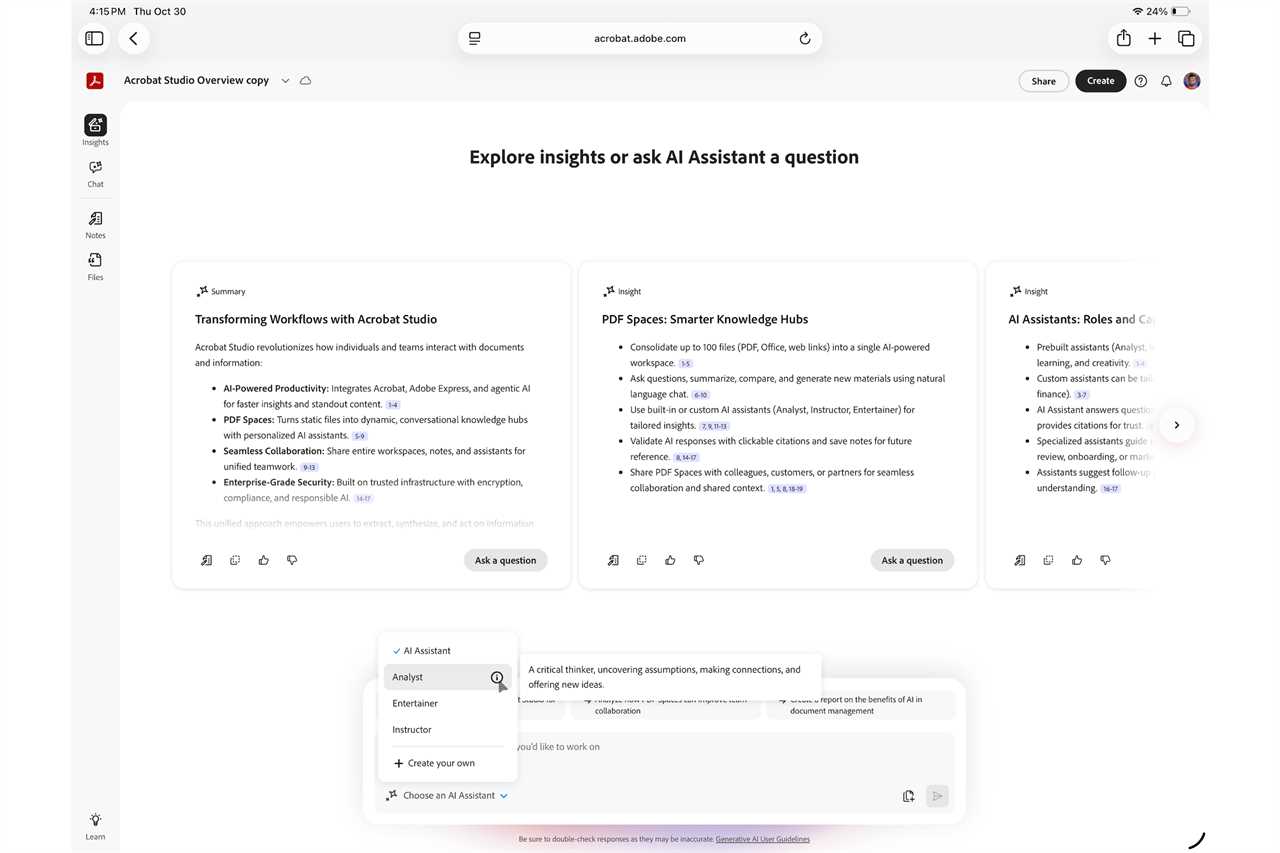Open Notes from the left sidebar
Image resolution: width=1280 pixels, height=853 pixels.
94,224
